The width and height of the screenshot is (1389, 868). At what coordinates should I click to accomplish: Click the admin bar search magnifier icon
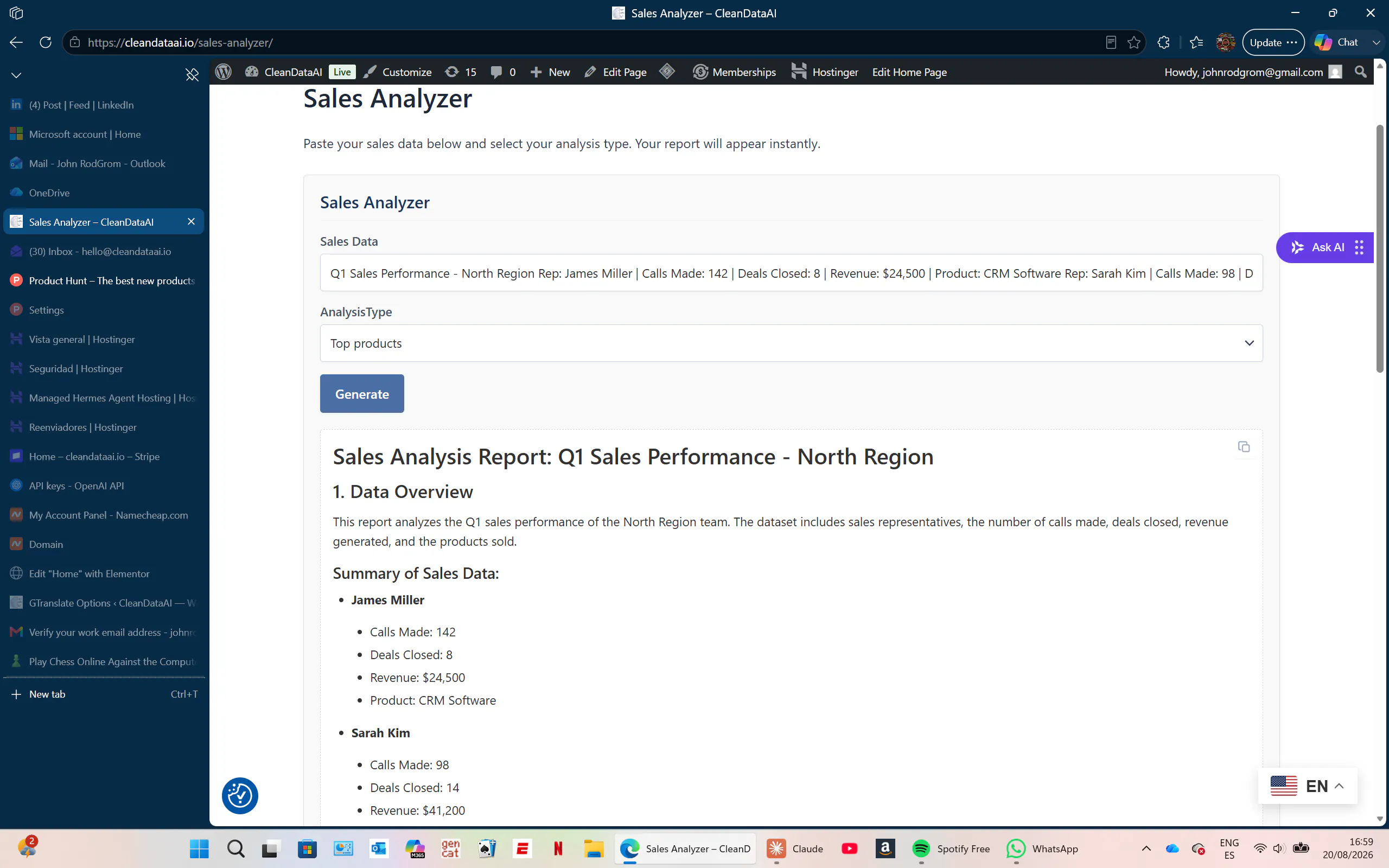(1360, 72)
